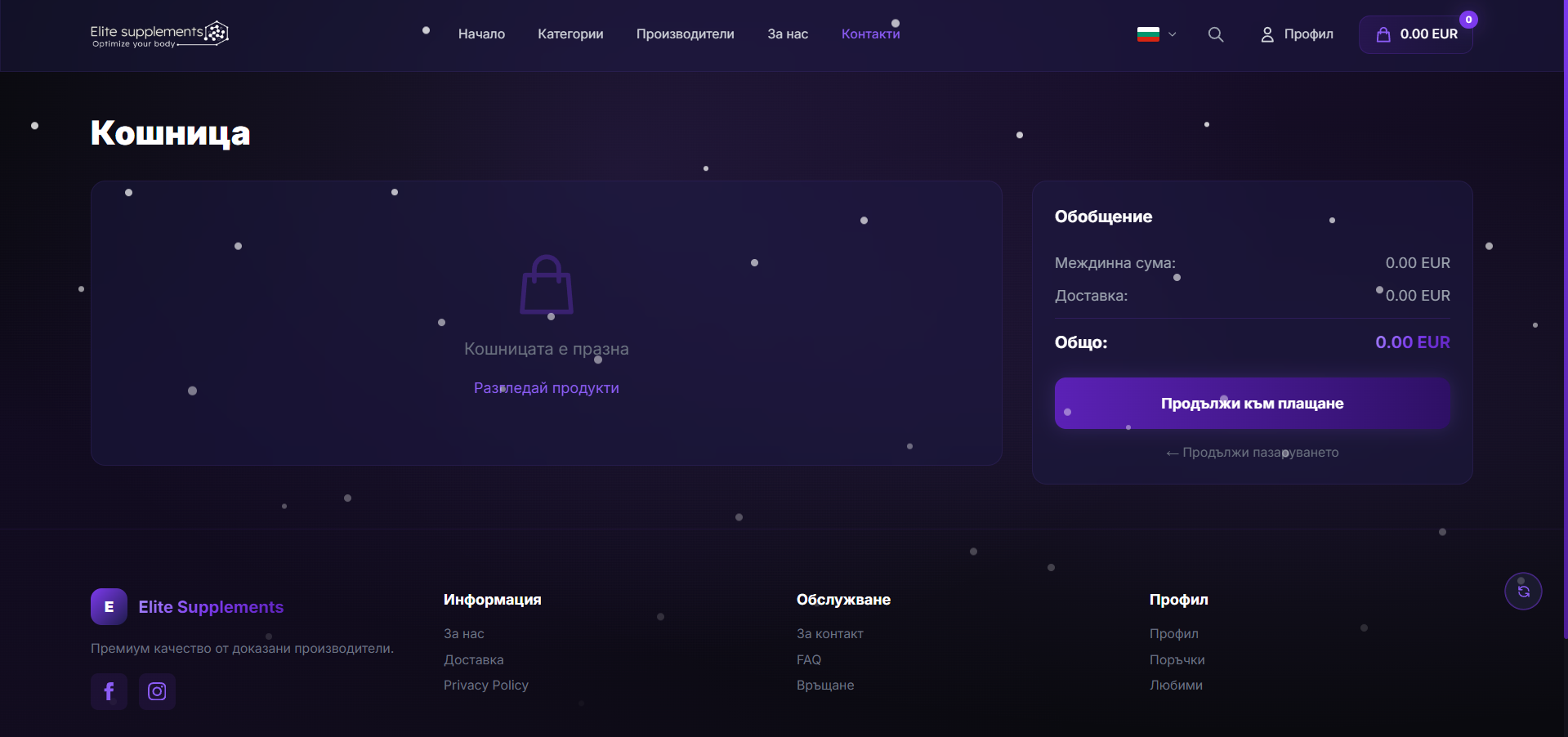The height and width of the screenshot is (737, 1568).
Task: Click the Elite Supplements header logo
Action: point(159,34)
